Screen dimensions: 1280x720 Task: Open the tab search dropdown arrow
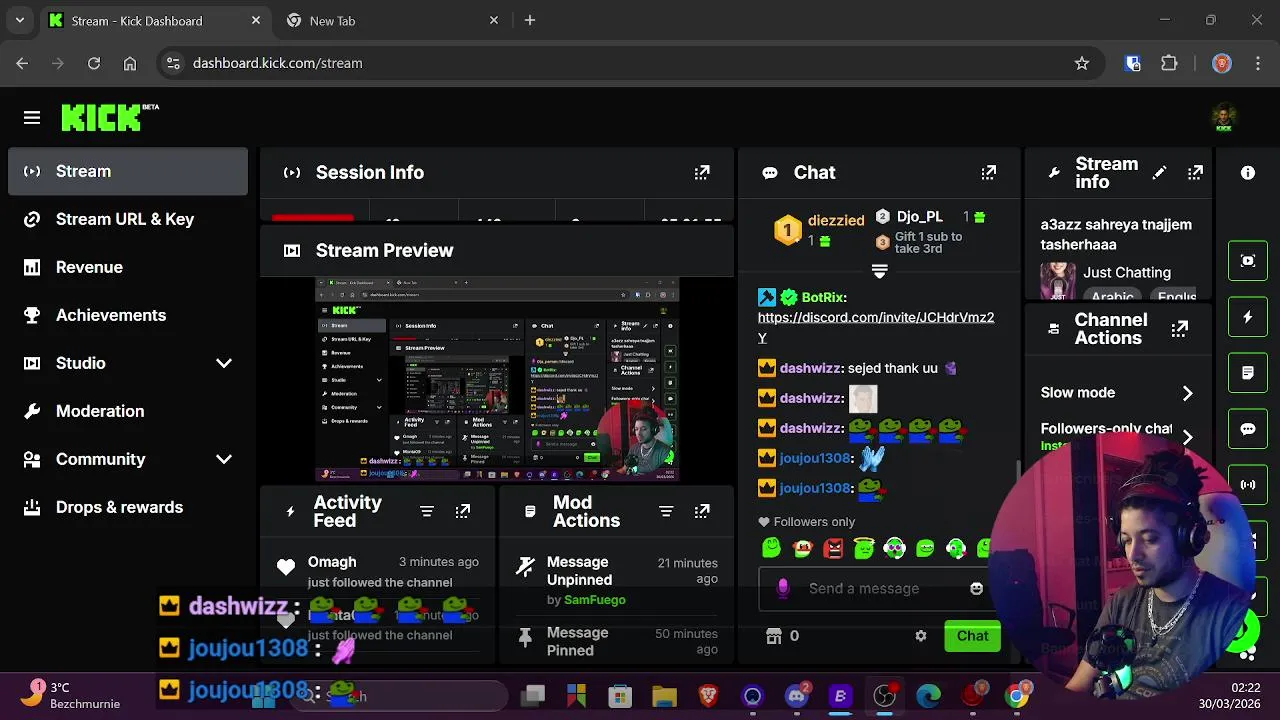point(19,20)
